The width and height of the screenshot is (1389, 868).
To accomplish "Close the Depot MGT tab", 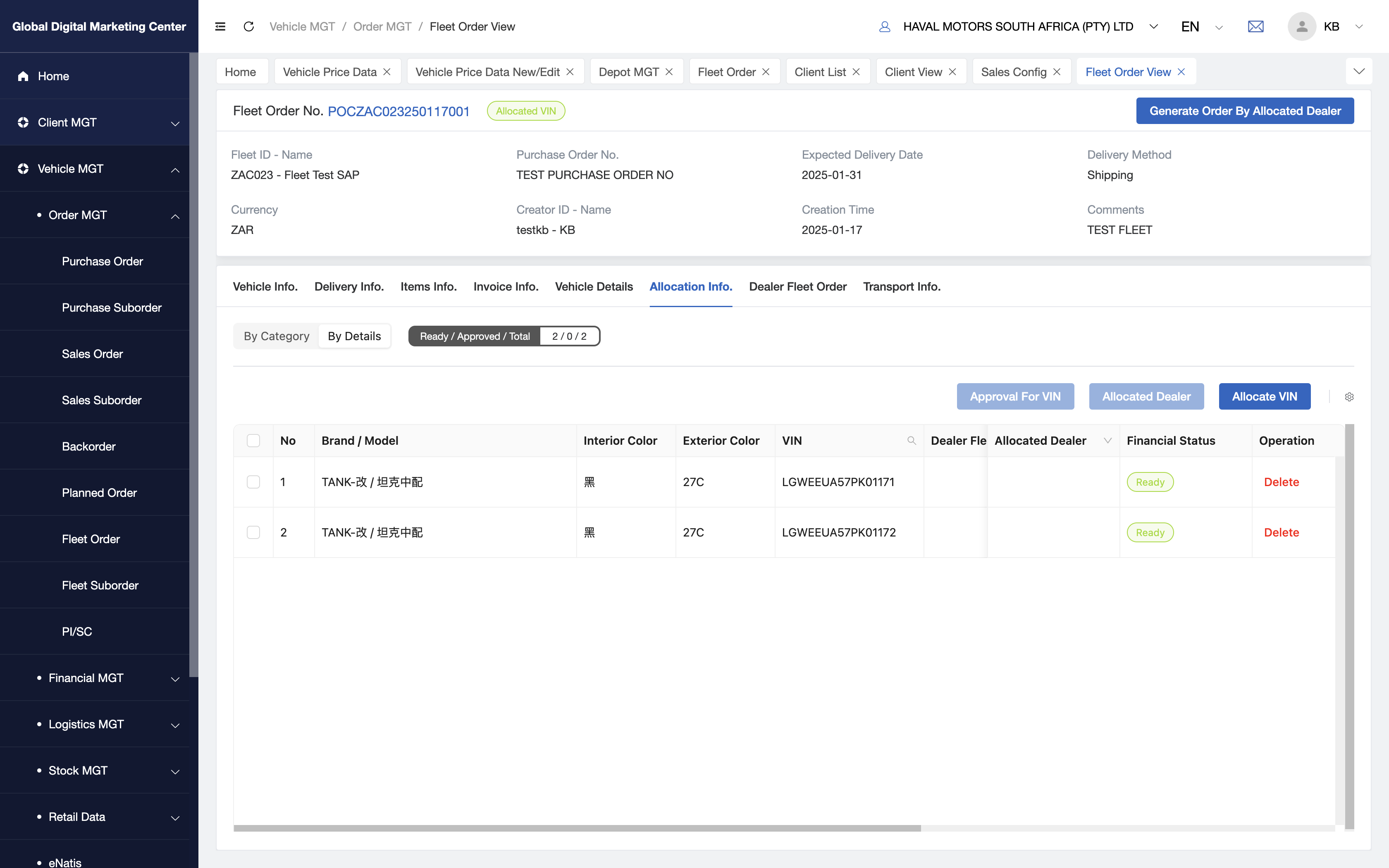I will [x=669, y=72].
